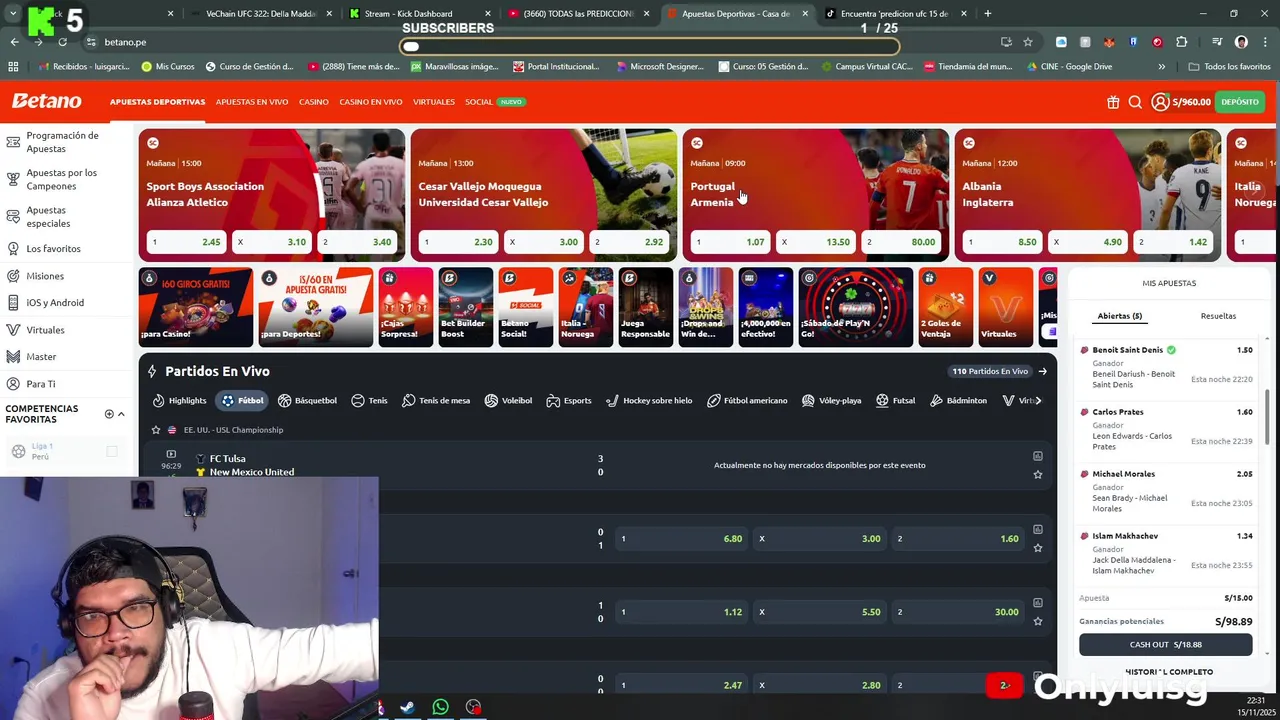Screen dimensions: 1280x720
Task: Select the Voleibol sport filter
Action: coord(508,400)
